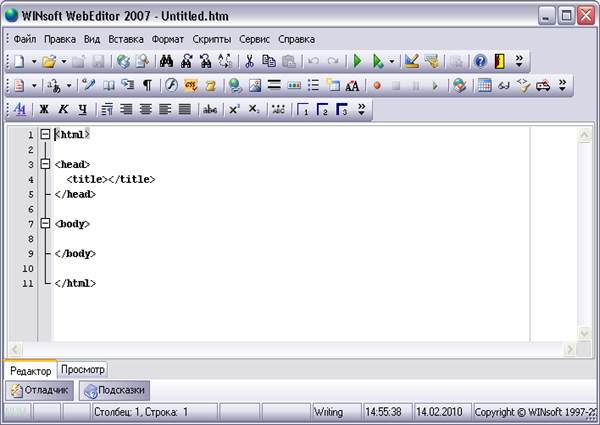
Task: Click the AA font size icon
Action: click(352, 86)
